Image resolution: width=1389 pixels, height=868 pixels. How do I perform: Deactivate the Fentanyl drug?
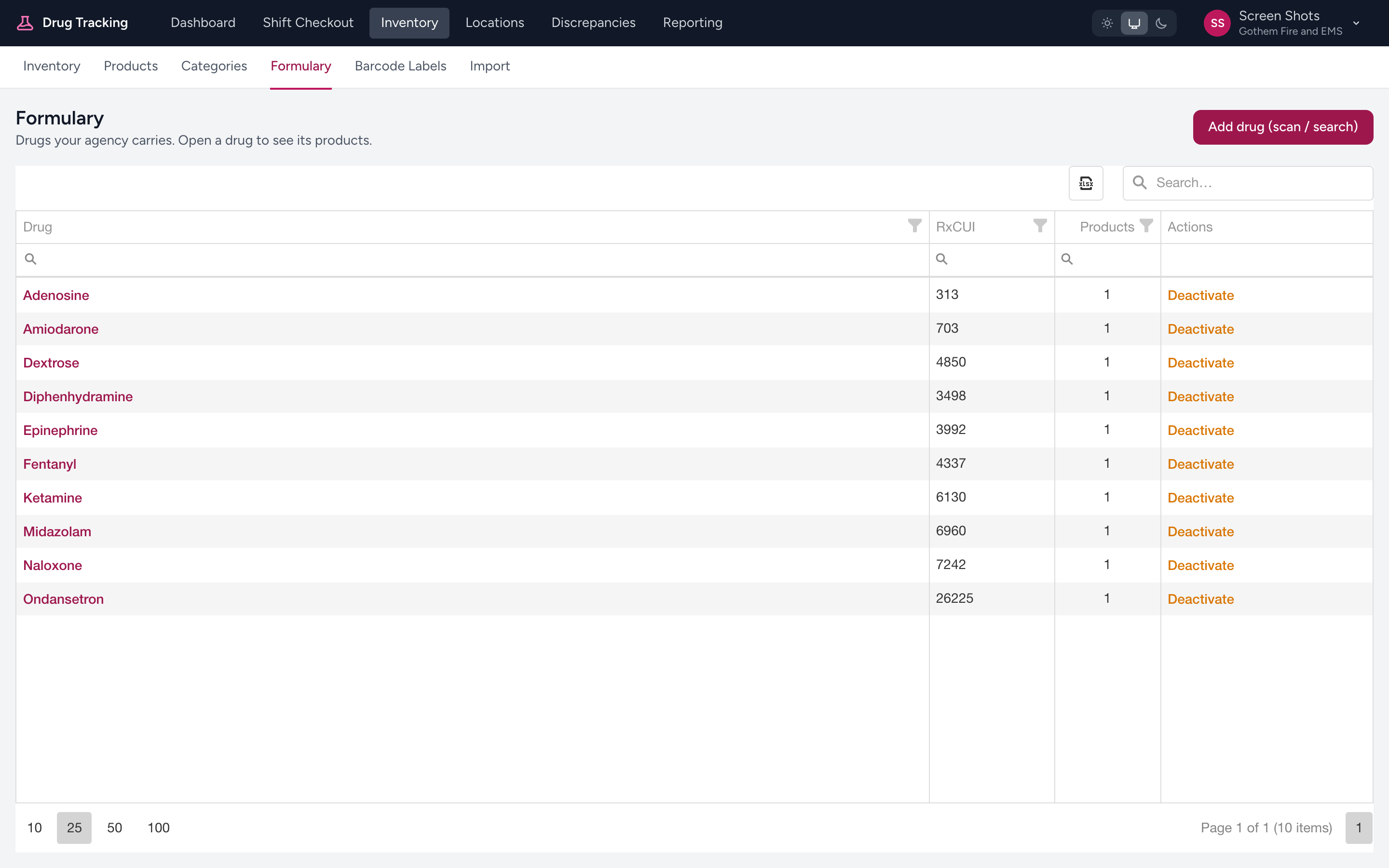click(1201, 464)
